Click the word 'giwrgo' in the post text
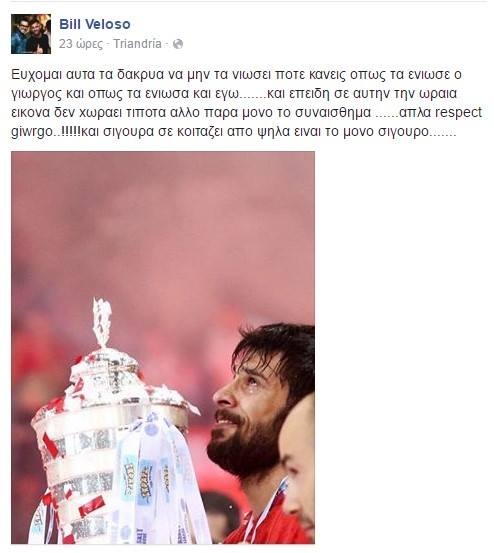Viewport: 494px width, 553px height. click(x=32, y=132)
